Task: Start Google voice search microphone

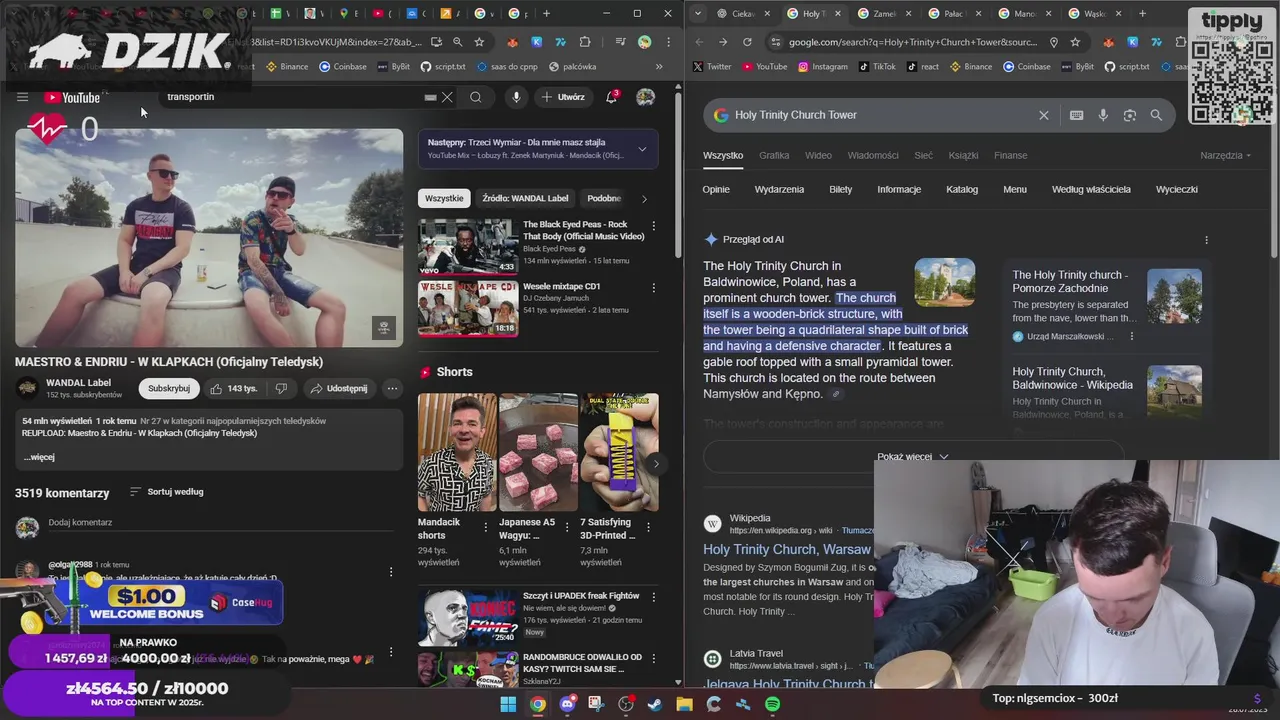Action: pos(1103,115)
